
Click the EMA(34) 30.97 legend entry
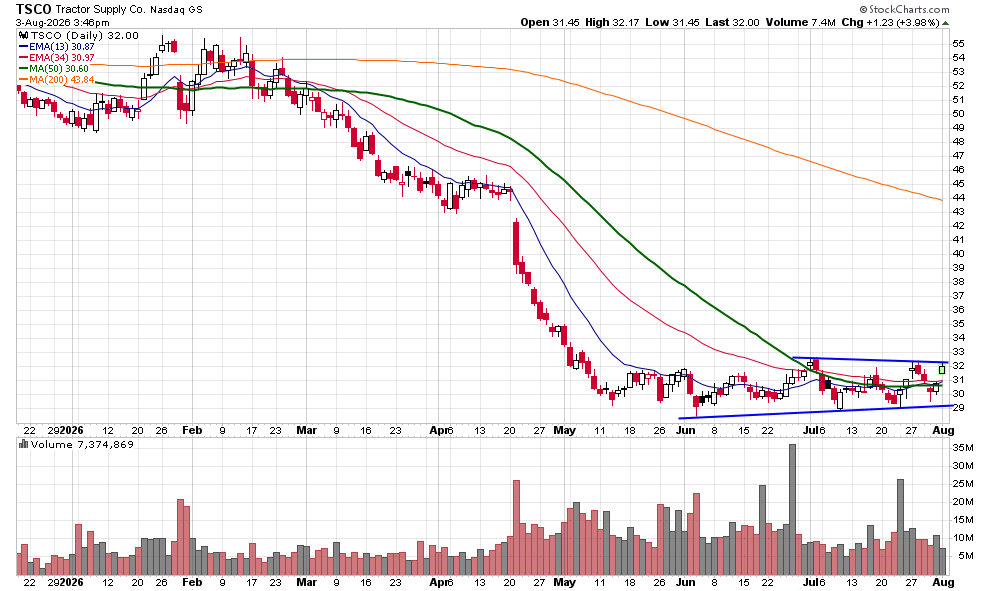tap(61, 57)
